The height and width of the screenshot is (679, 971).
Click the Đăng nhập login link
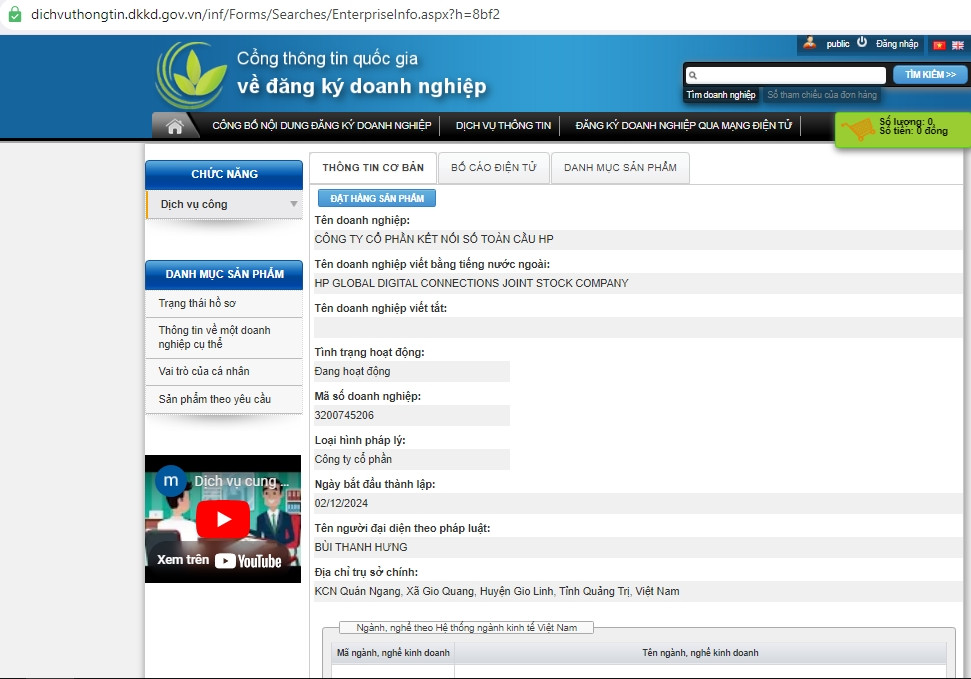coord(898,44)
